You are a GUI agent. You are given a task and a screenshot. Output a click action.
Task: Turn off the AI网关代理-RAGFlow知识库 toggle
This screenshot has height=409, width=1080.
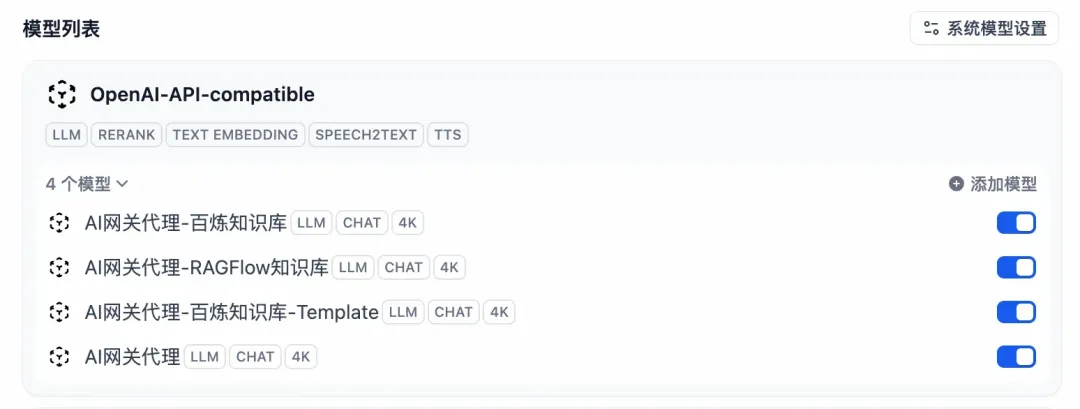click(1016, 267)
